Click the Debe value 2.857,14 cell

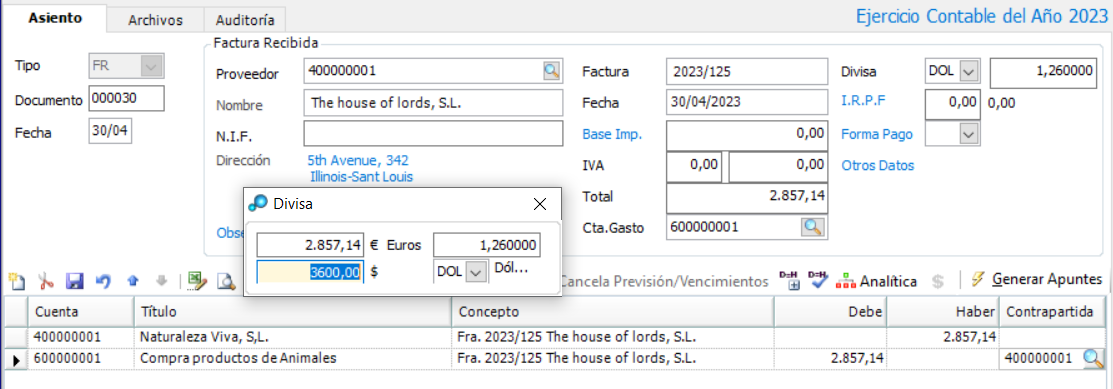830,359
